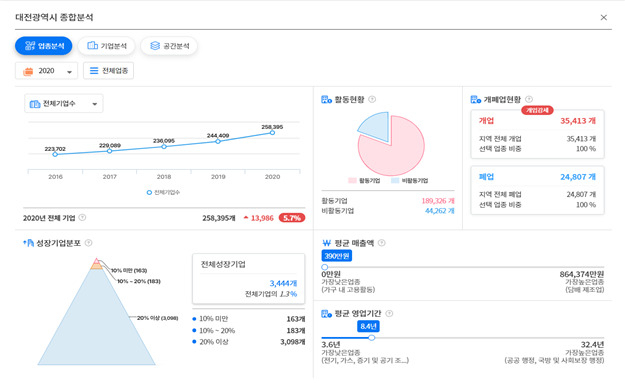Screen dimensions: 625x383
Task: Switch to the 기업분석 tab
Action: pyautogui.click(x=106, y=46)
